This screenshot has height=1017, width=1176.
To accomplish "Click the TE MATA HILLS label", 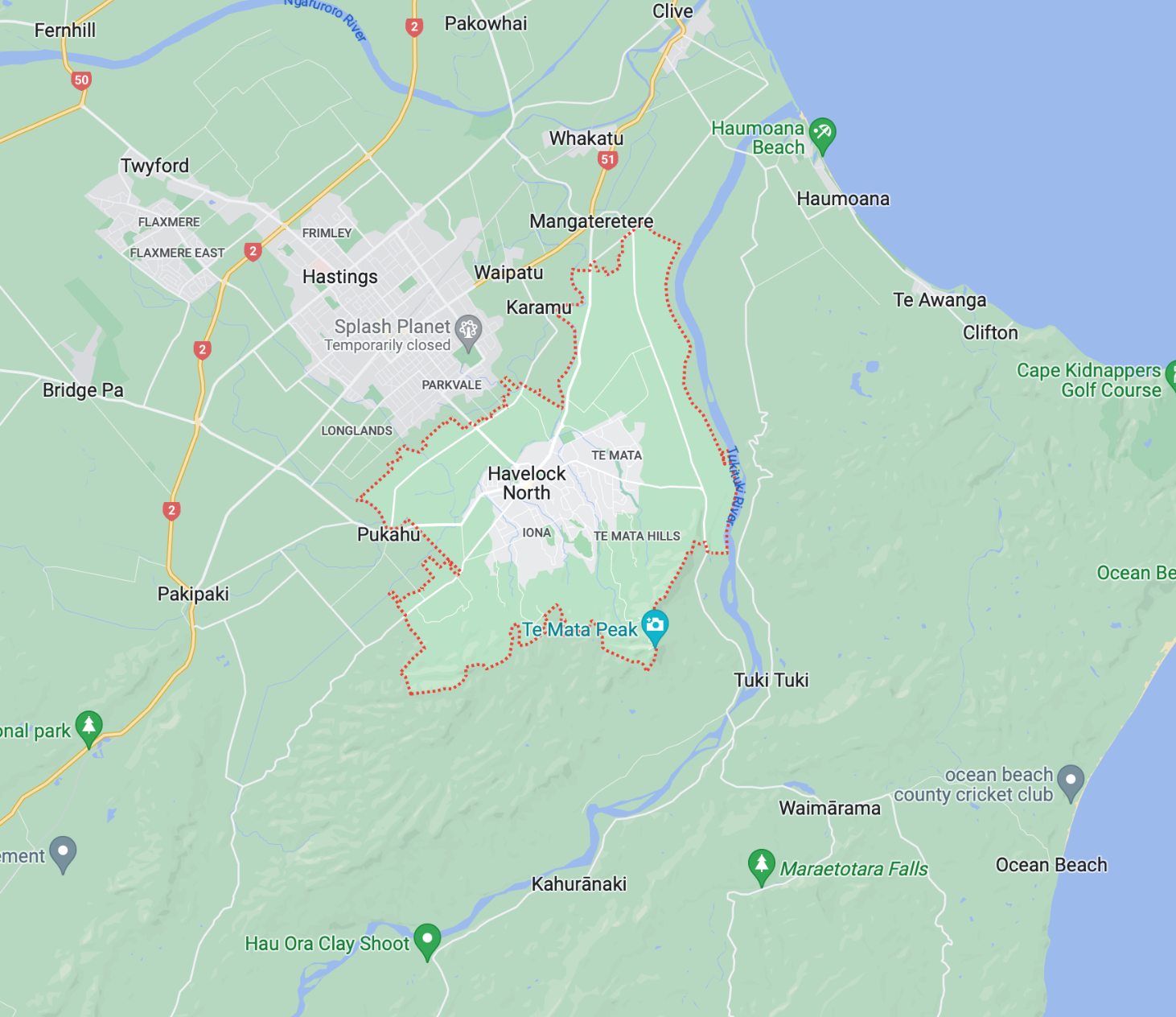I will [x=636, y=536].
